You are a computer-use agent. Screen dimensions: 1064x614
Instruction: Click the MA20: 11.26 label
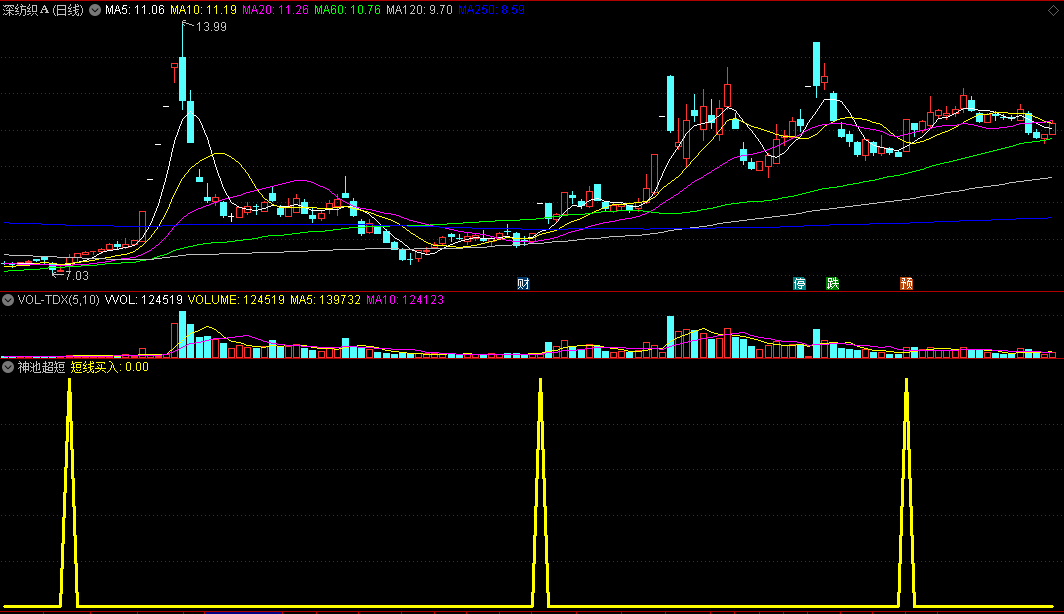coord(275,10)
